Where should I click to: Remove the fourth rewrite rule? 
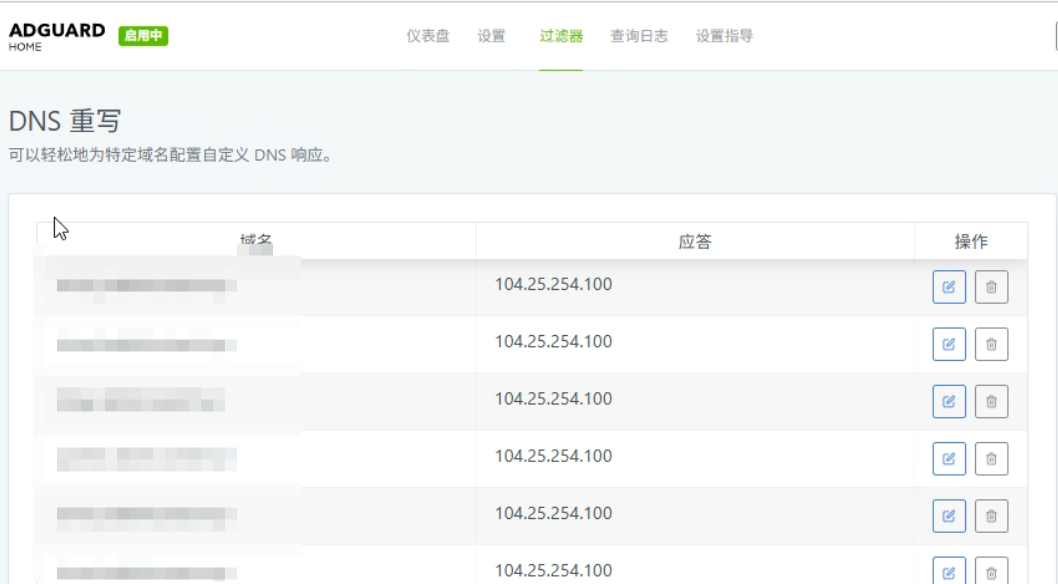[990, 458]
